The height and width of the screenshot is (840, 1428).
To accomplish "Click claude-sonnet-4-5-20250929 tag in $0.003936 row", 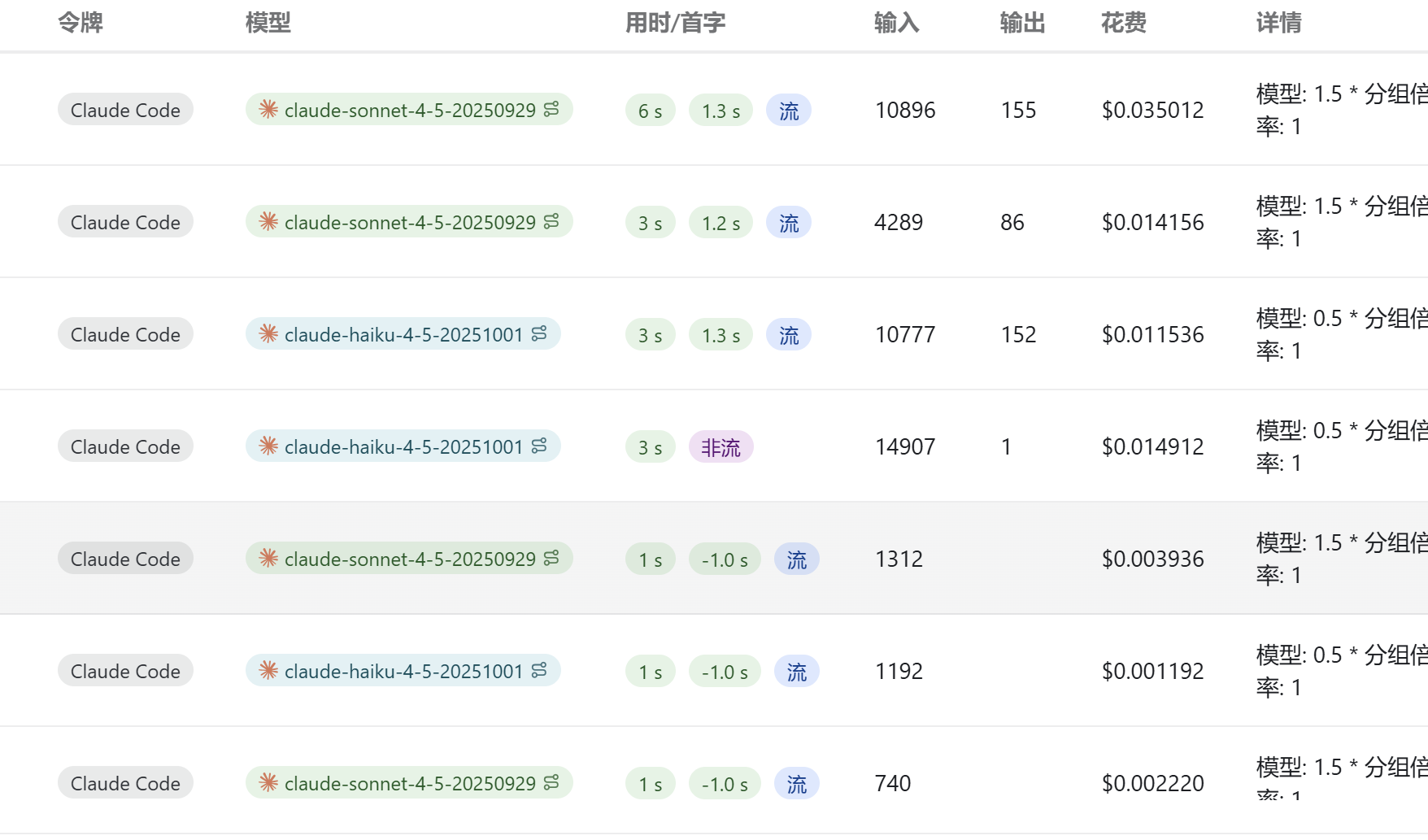I will [x=409, y=559].
